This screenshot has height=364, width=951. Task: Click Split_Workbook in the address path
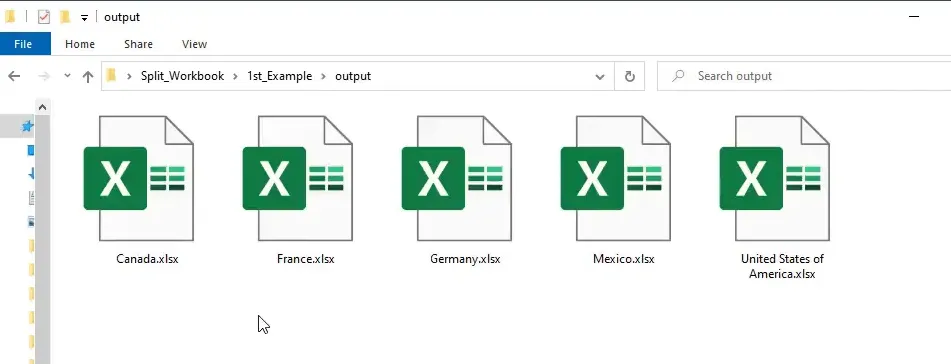183,76
